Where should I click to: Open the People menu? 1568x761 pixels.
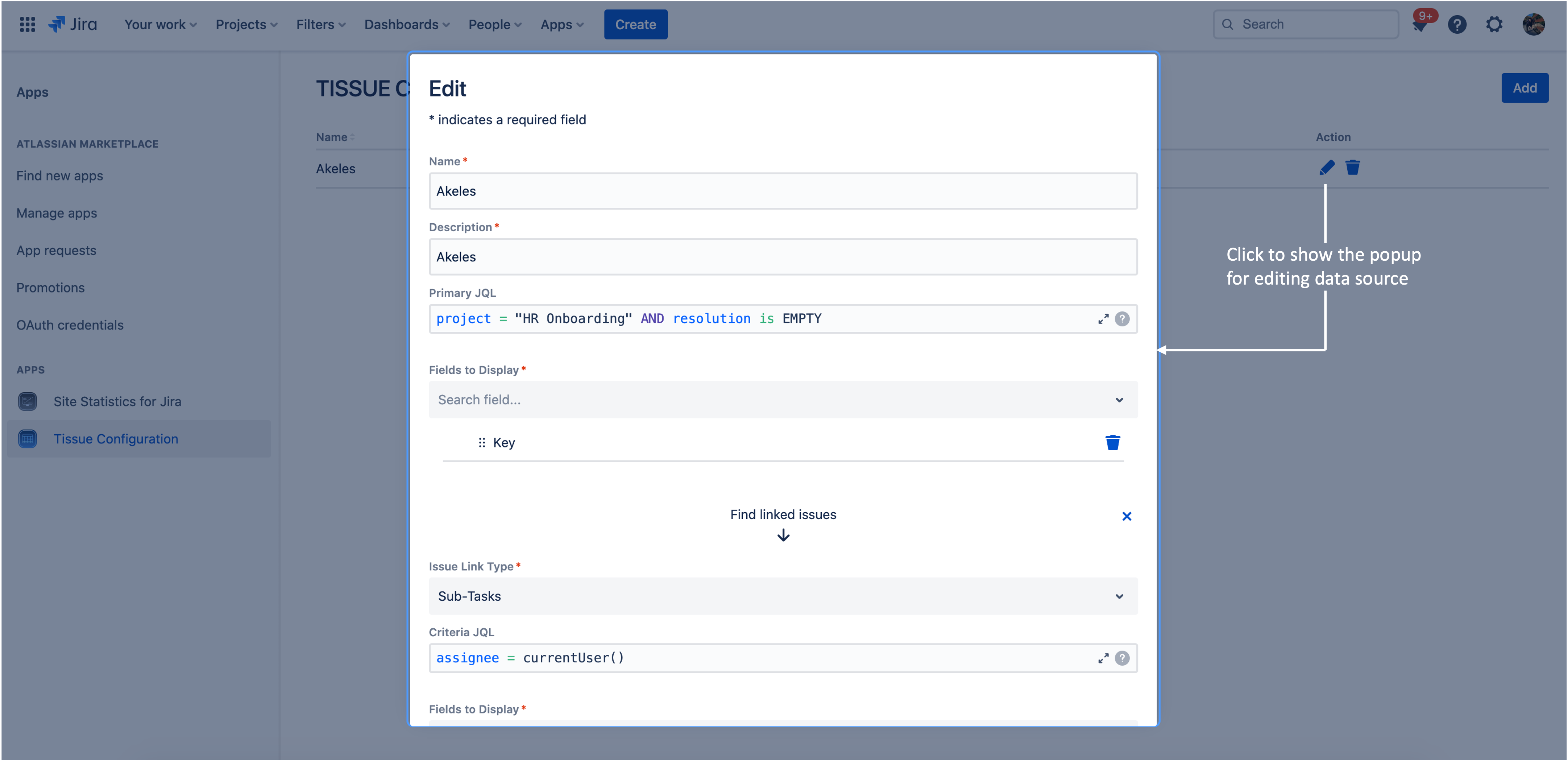point(495,24)
